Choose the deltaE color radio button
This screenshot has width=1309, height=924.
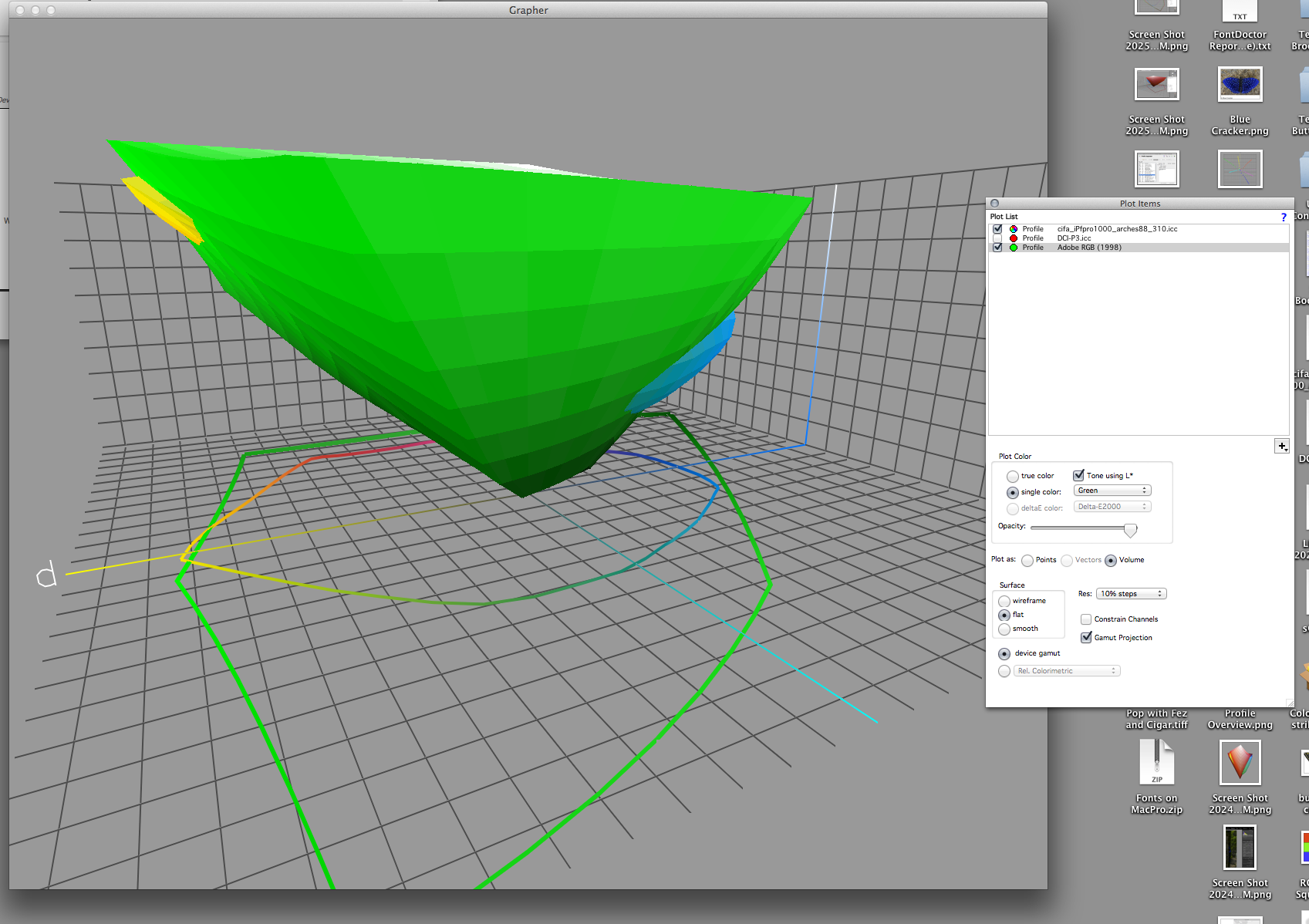point(1012,508)
